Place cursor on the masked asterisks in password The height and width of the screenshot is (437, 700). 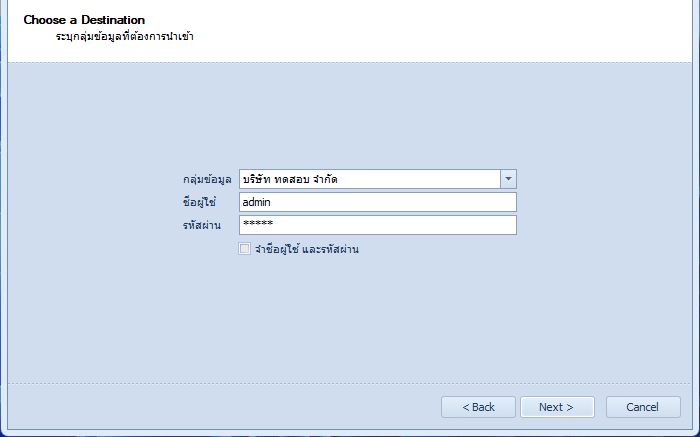(258, 223)
